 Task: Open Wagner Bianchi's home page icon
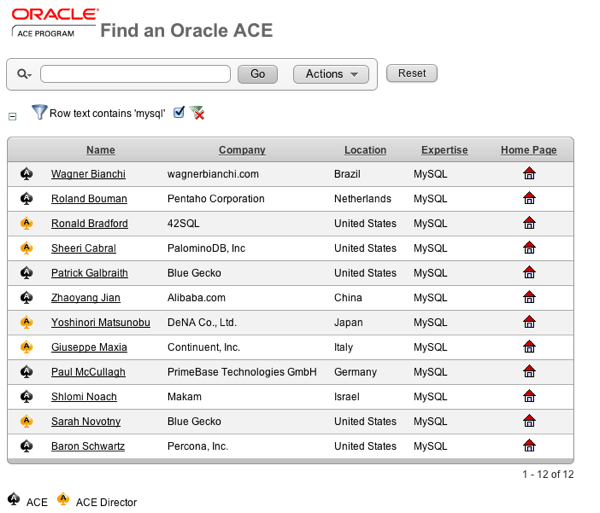click(x=529, y=174)
